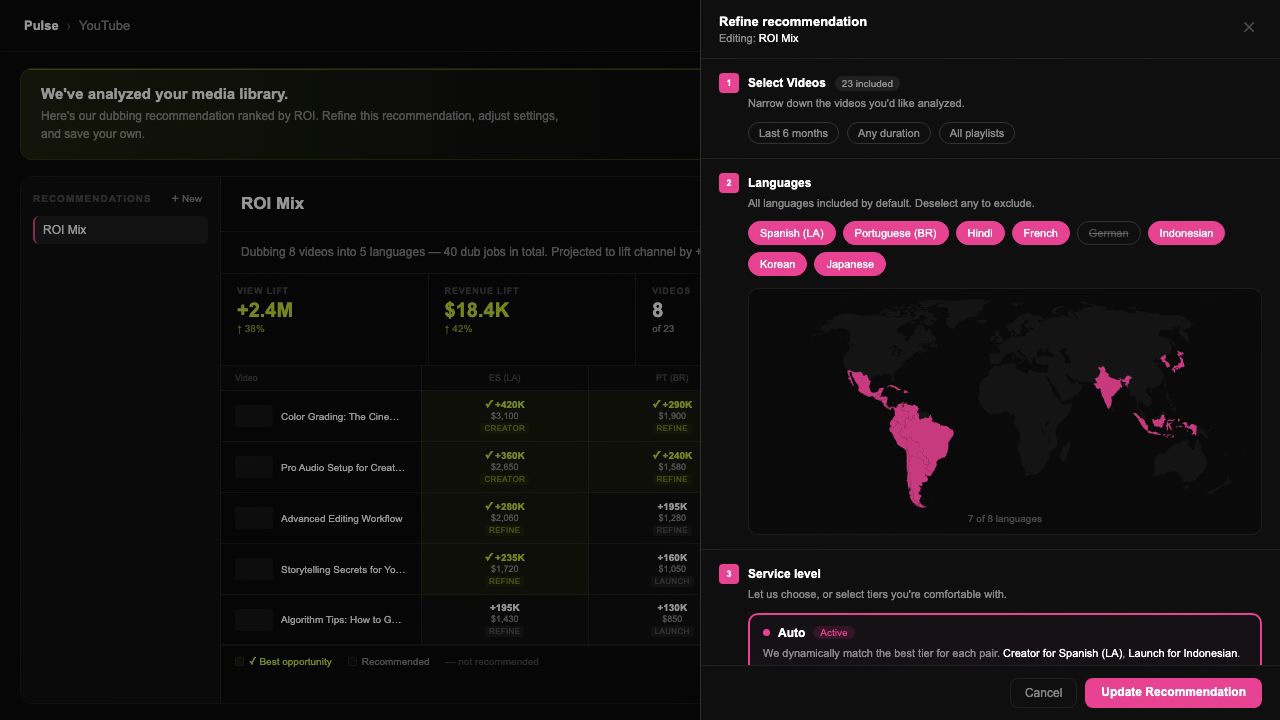Toggle the Japanese language chip
Viewport: 1280px width, 720px height.
click(x=850, y=264)
